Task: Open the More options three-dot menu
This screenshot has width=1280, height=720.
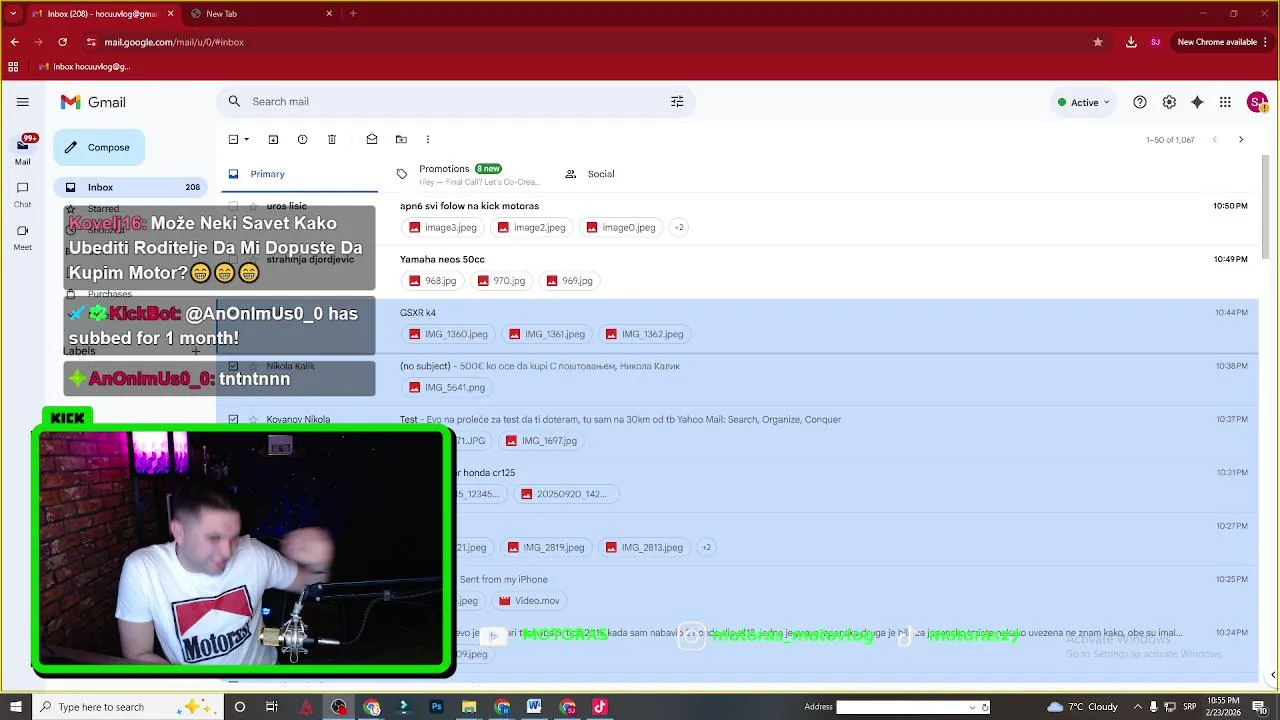Action: pyautogui.click(x=428, y=140)
